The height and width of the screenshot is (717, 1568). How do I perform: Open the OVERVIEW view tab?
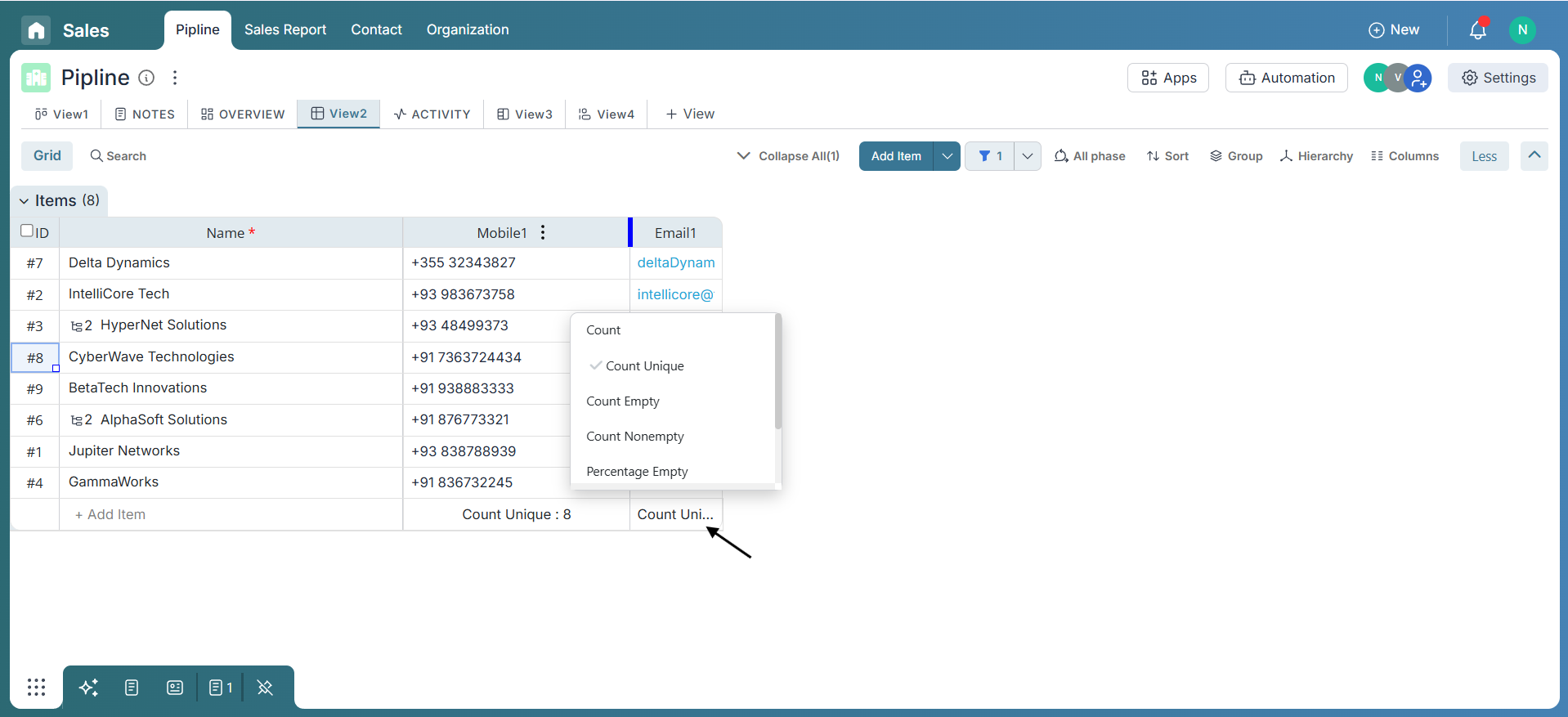point(243,114)
